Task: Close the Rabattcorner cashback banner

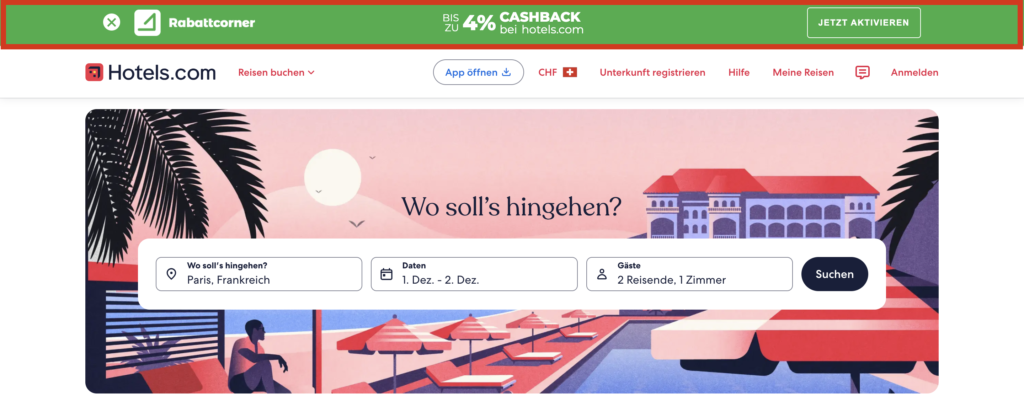Action: [x=112, y=23]
